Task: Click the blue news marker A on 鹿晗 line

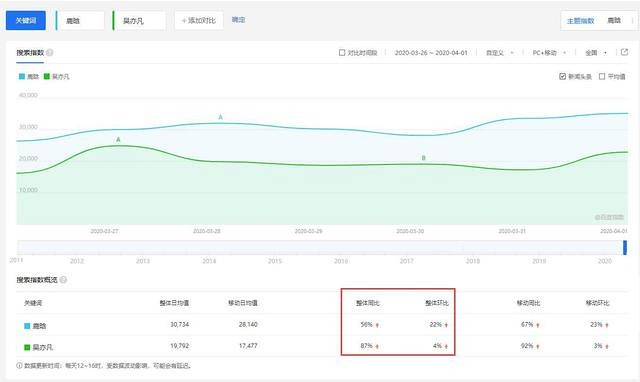Action: pyautogui.click(x=220, y=117)
